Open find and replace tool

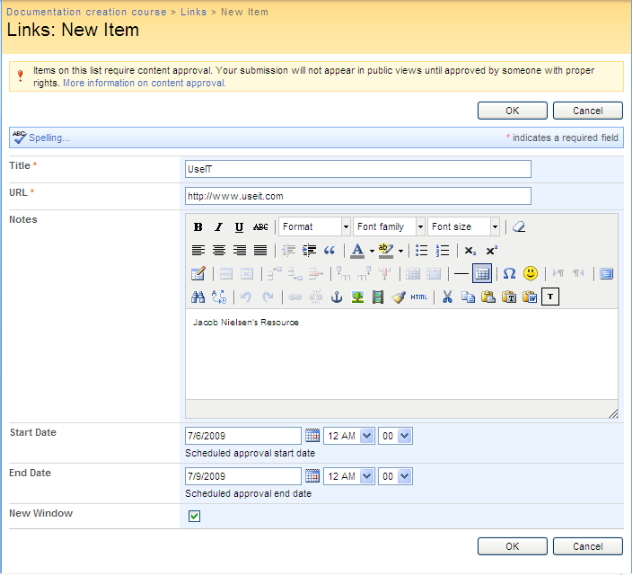click(219, 297)
